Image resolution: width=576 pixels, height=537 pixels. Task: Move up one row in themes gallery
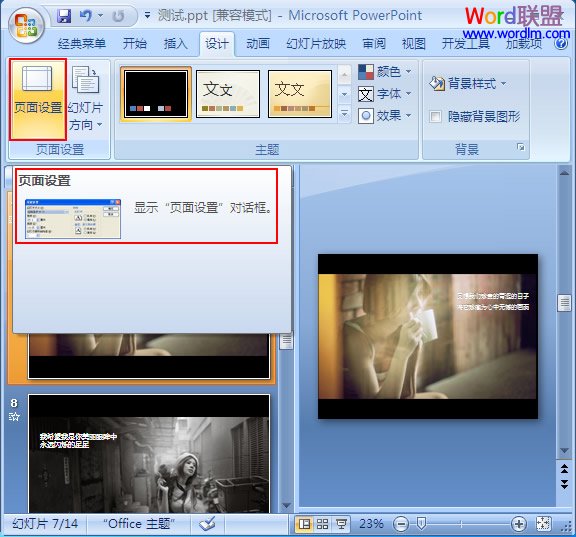344,75
